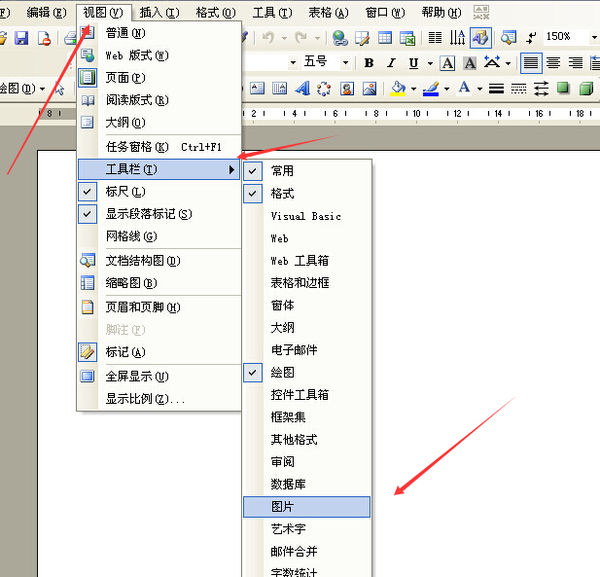Click the Insert Hyperlink globe icon
Screen dimensions: 600x577
tap(340, 38)
